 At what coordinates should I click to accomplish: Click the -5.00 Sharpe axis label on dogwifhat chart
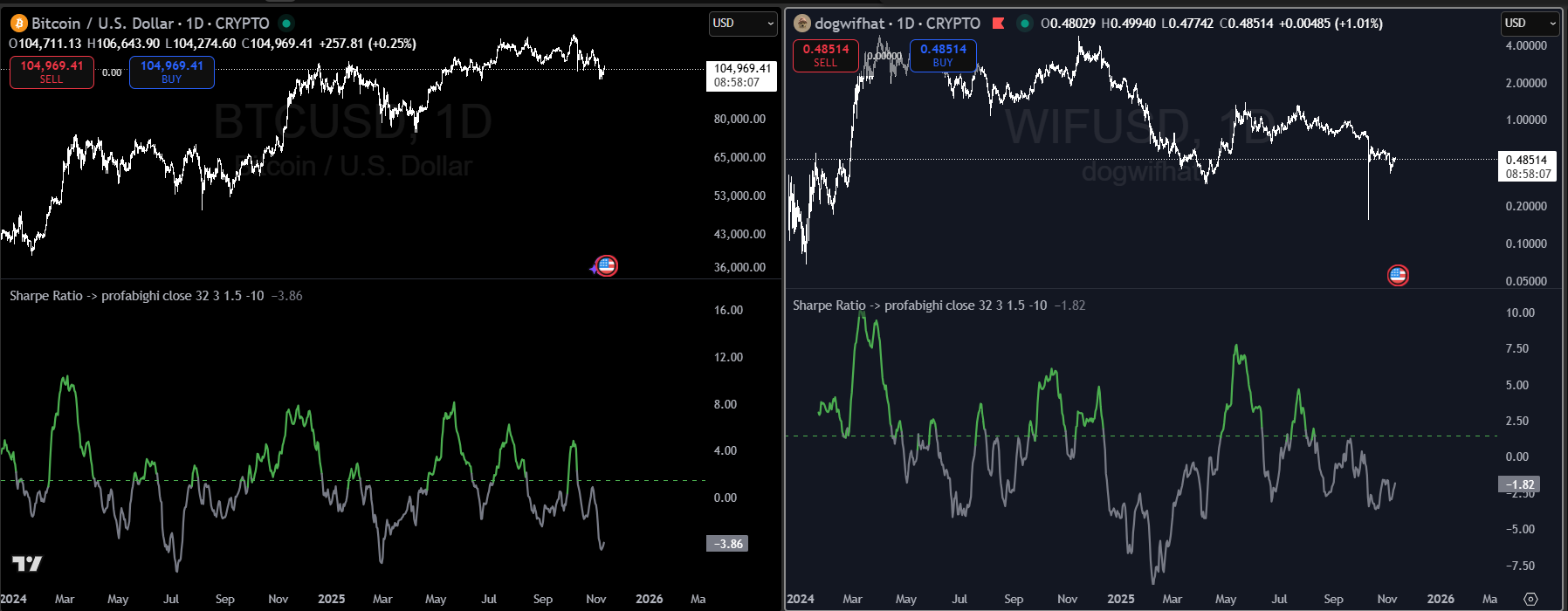1520,529
